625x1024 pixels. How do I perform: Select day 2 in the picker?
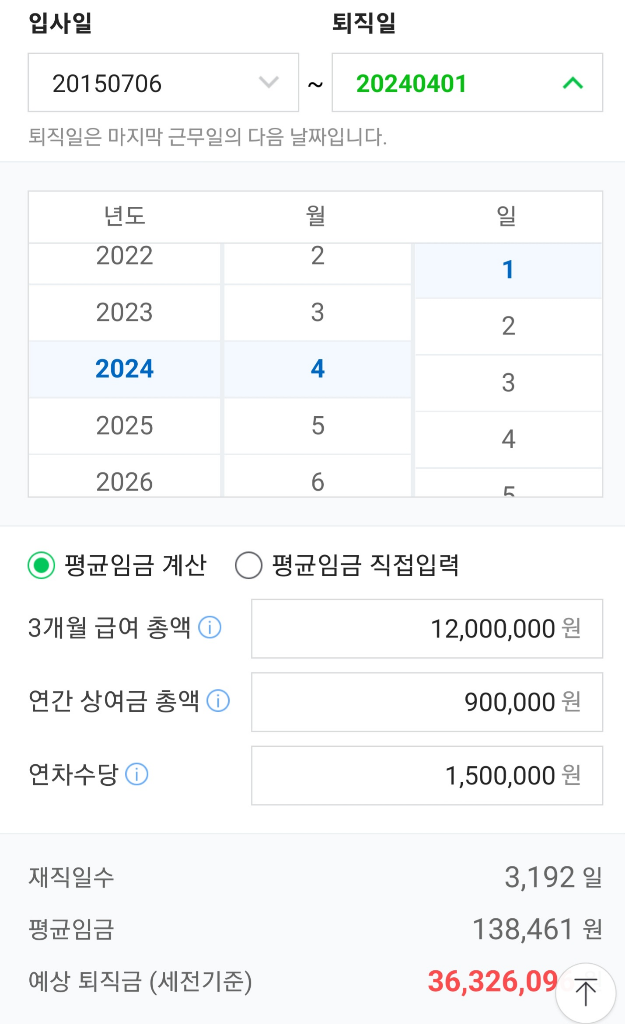point(508,326)
